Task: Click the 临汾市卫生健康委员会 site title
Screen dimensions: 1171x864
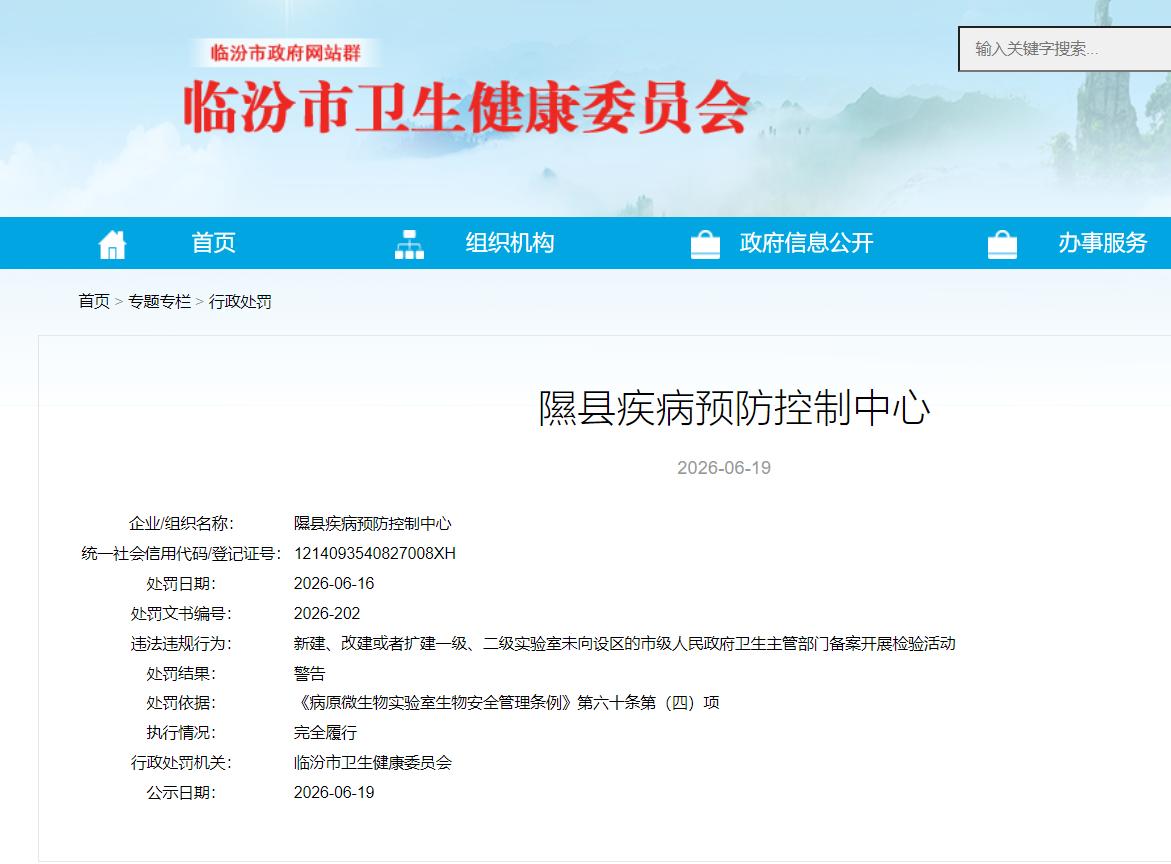Action: 467,107
